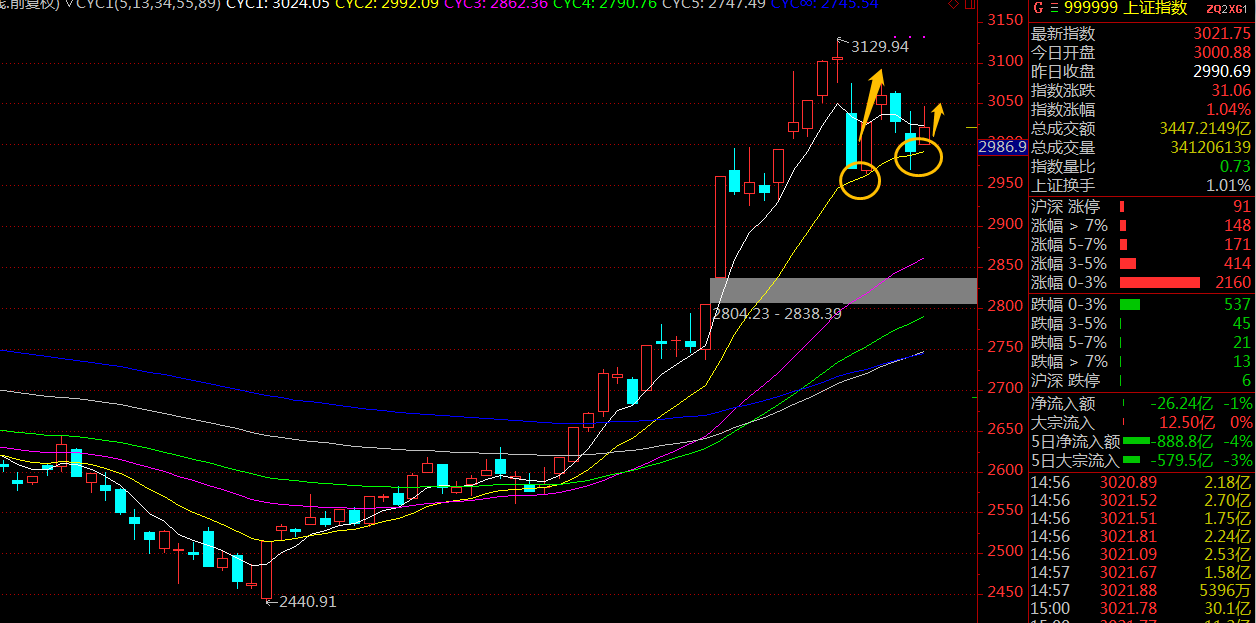This screenshot has width=1256, height=623.
Task: Click the 2440.91 low price label
Action: point(306,601)
